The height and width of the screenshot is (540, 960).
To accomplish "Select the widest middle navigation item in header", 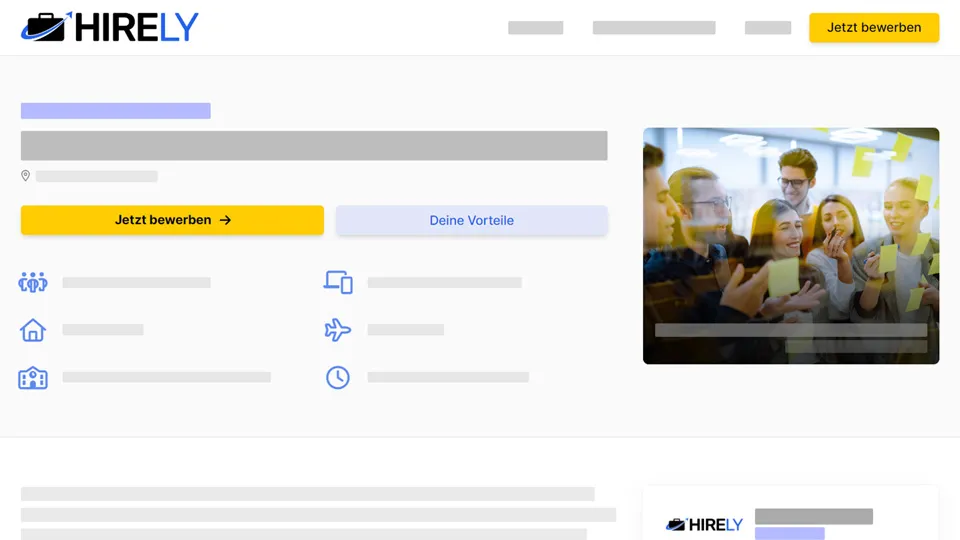I will 653,28.
